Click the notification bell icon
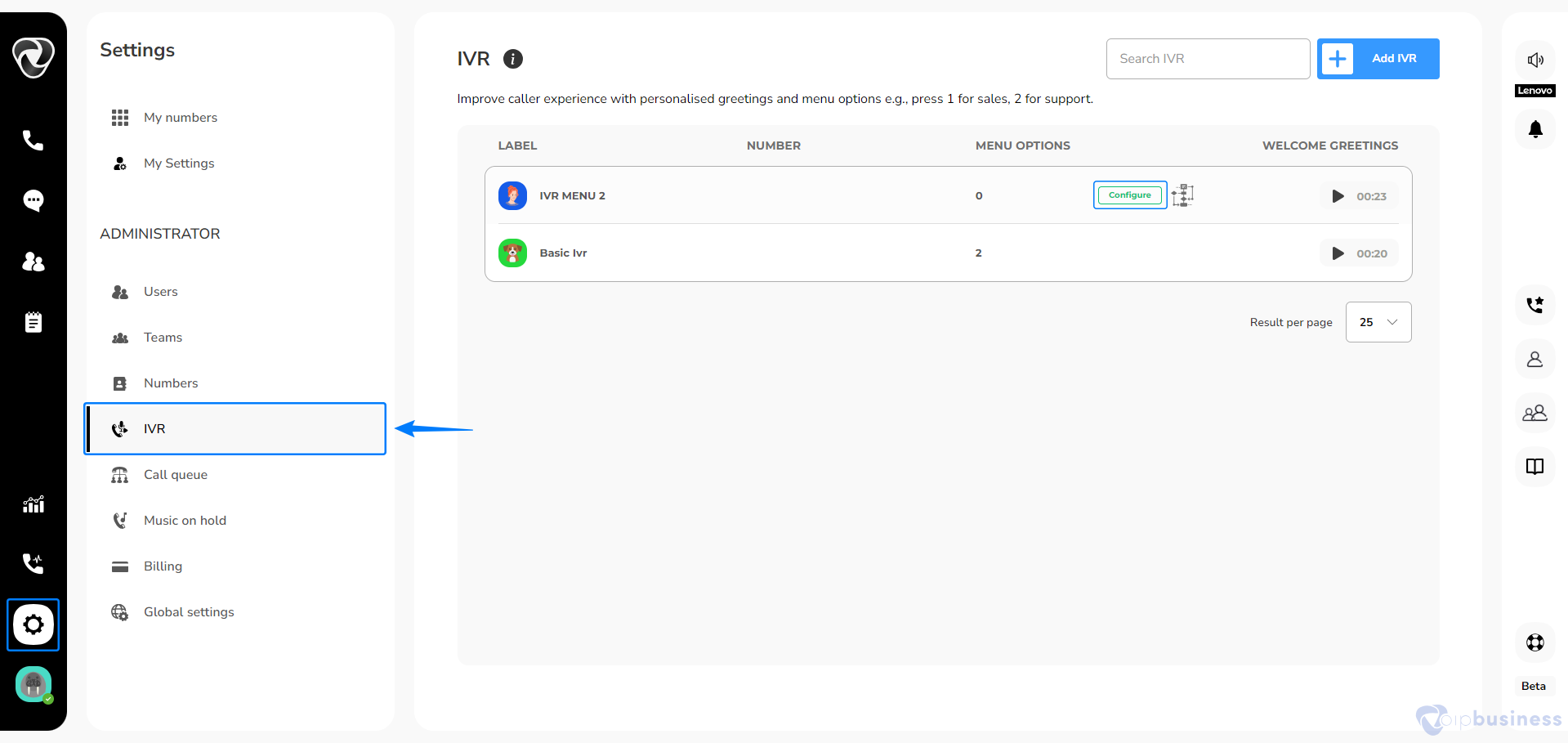 click(1534, 129)
